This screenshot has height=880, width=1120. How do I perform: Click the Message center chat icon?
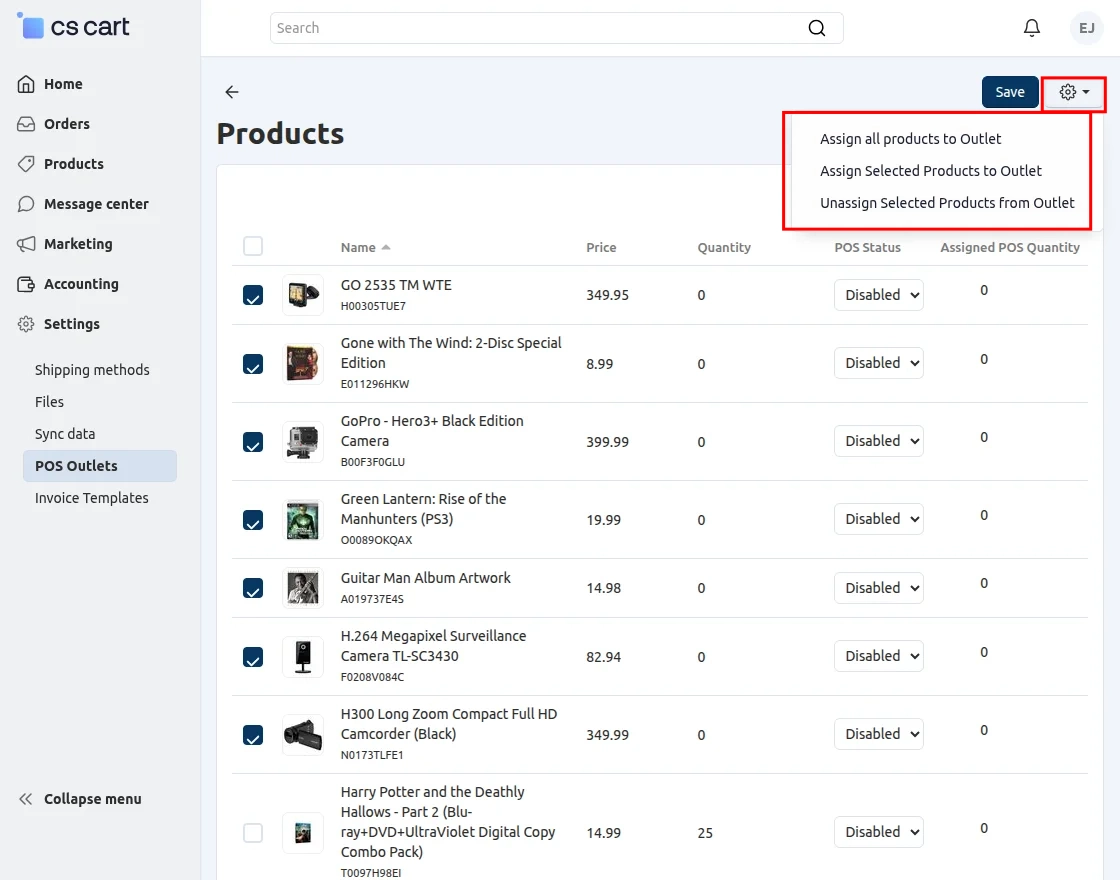click(26, 204)
